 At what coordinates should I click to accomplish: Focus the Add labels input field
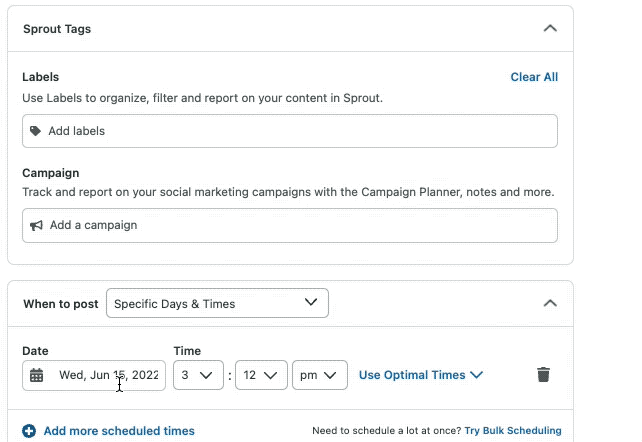pyautogui.click(x=290, y=131)
